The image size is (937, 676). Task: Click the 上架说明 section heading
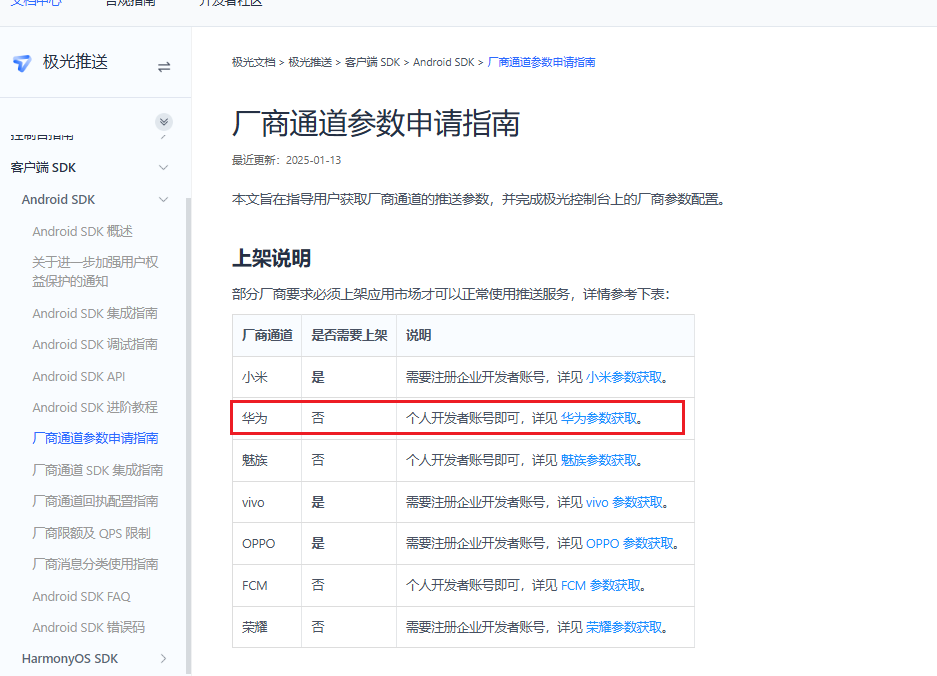271,258
